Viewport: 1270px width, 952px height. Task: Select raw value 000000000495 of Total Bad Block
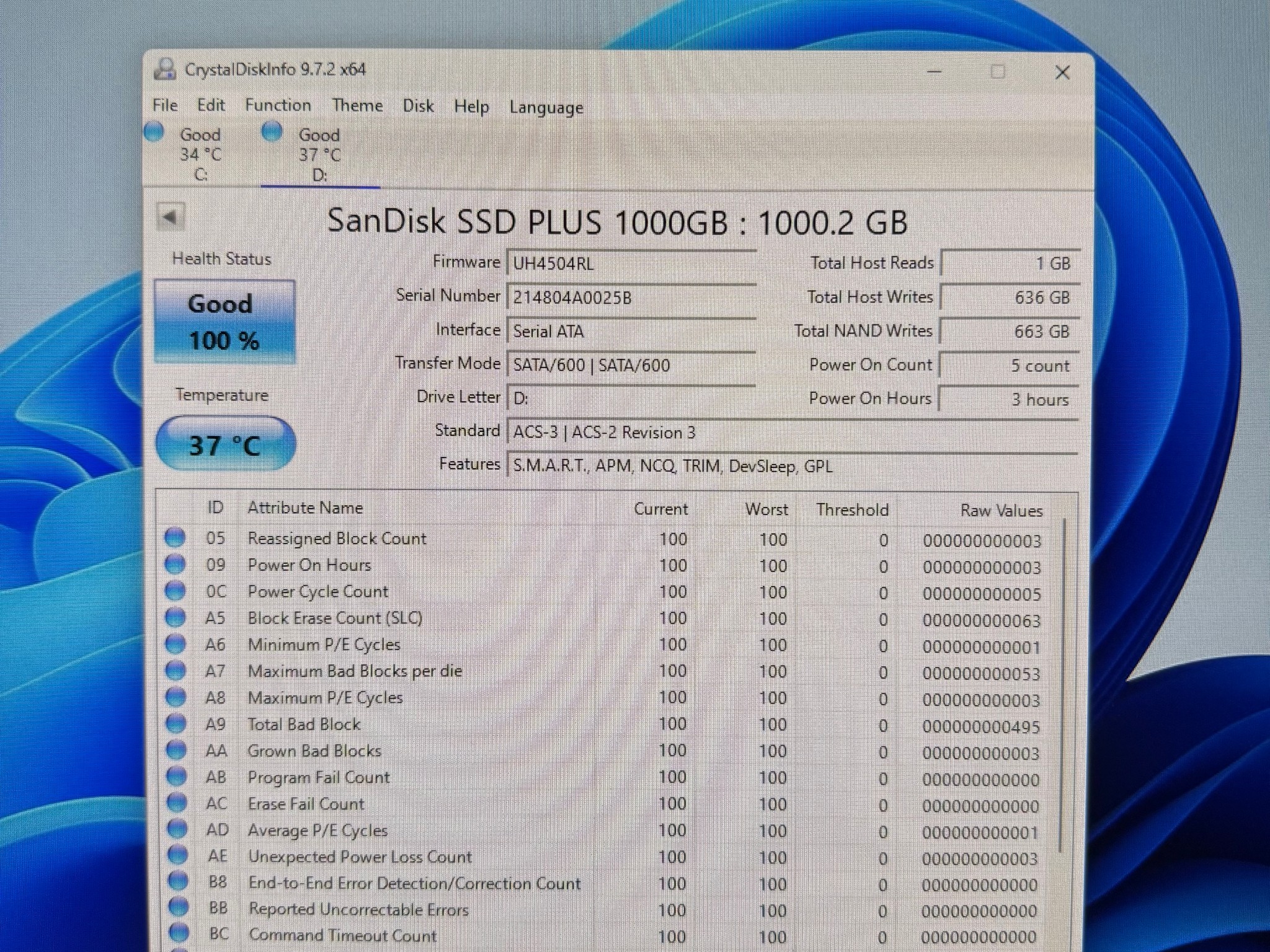tap(981, 726)
